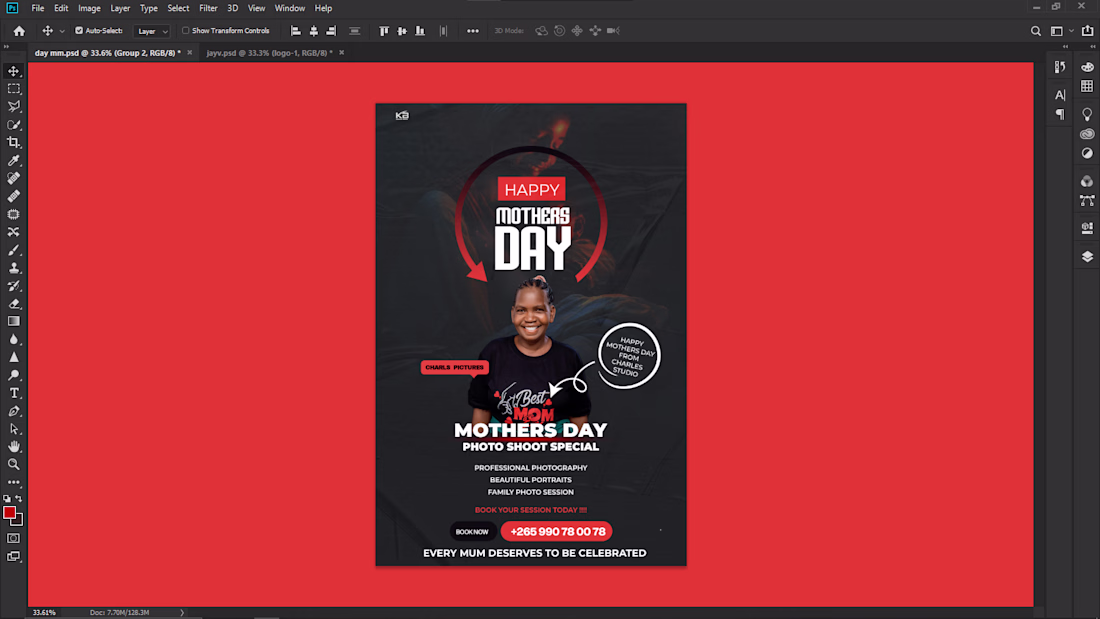The height and width of the screenshot is (619, 1100).
Task: Expand the status bar info arrow
Action: click(182, 613)
